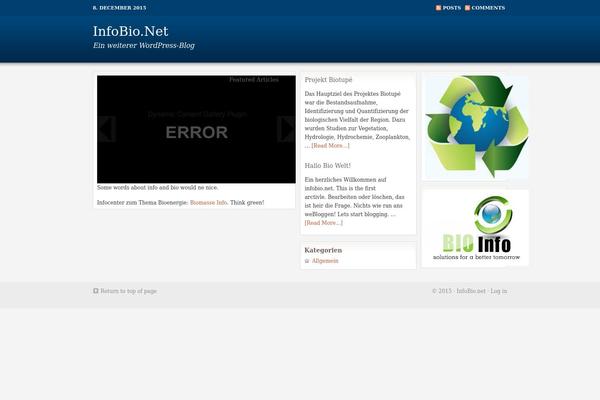Click the Log in link
This screenshot has height=400, width=600.
coord(499,291)
